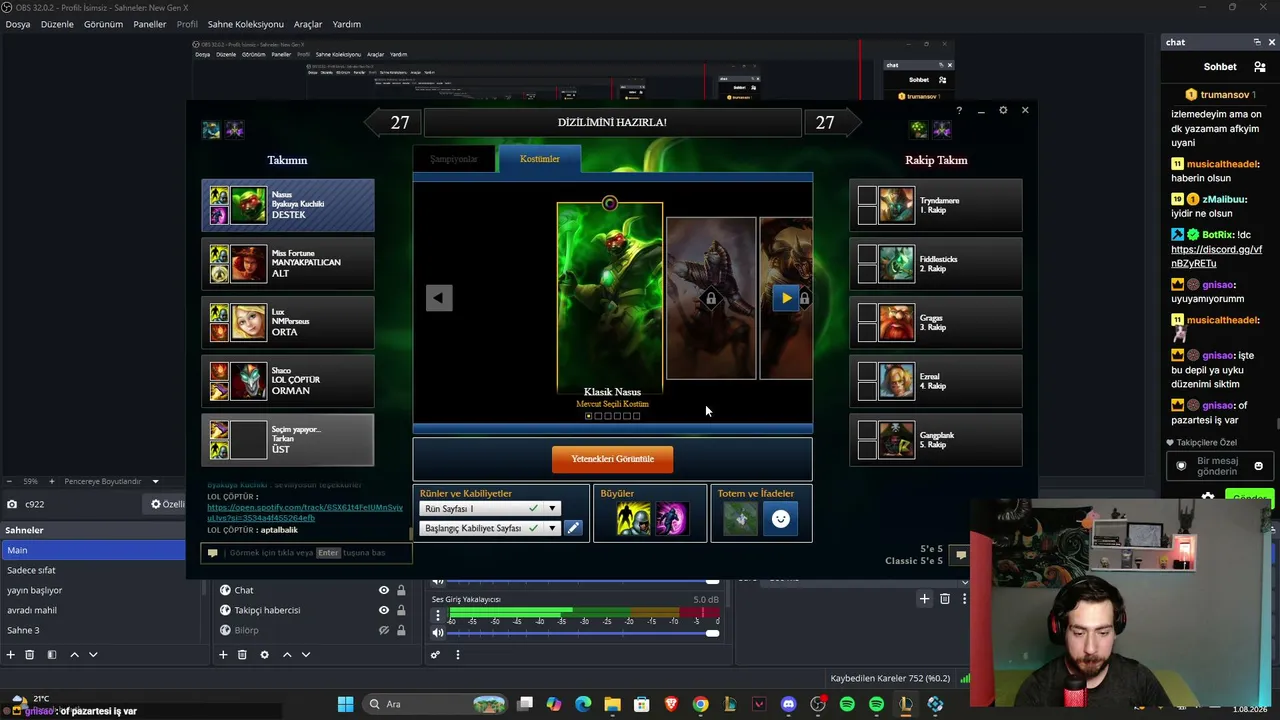1280x720 pixels.
Task: Open the Paneller menu
Action: [150, 24]
